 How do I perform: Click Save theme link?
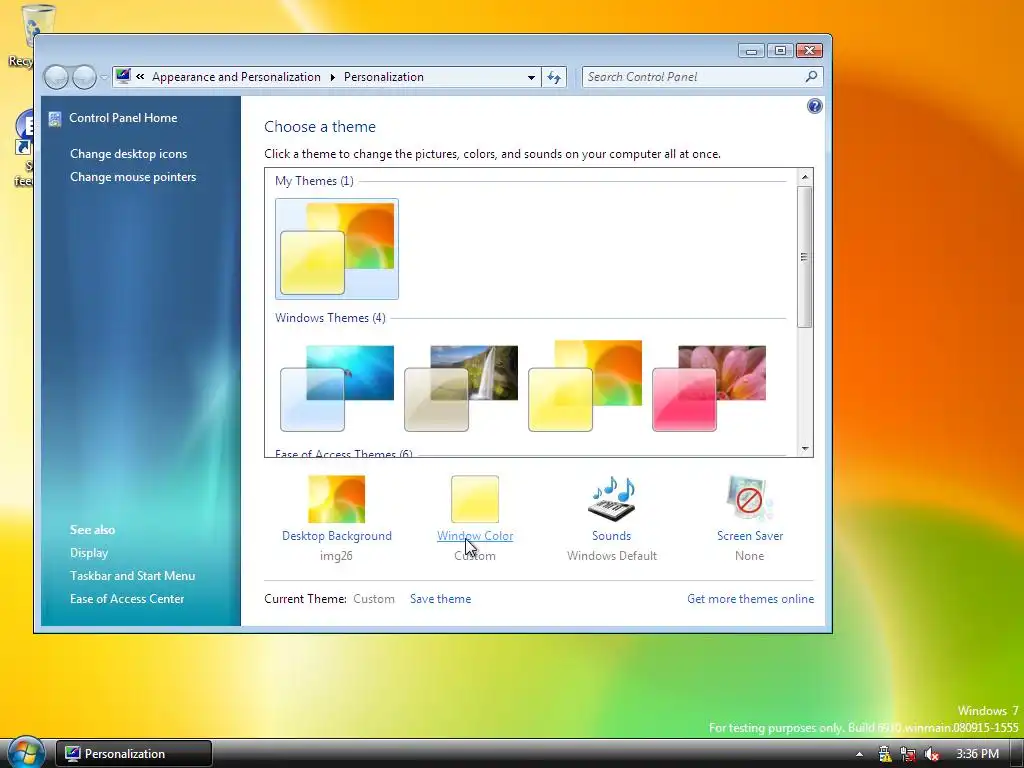(440, 599)
